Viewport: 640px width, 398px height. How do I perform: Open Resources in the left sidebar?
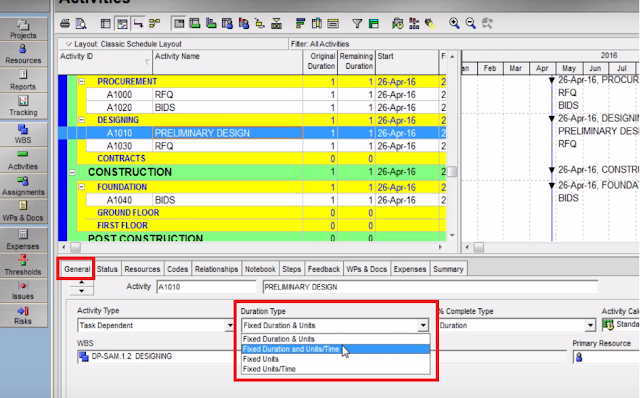23,54
